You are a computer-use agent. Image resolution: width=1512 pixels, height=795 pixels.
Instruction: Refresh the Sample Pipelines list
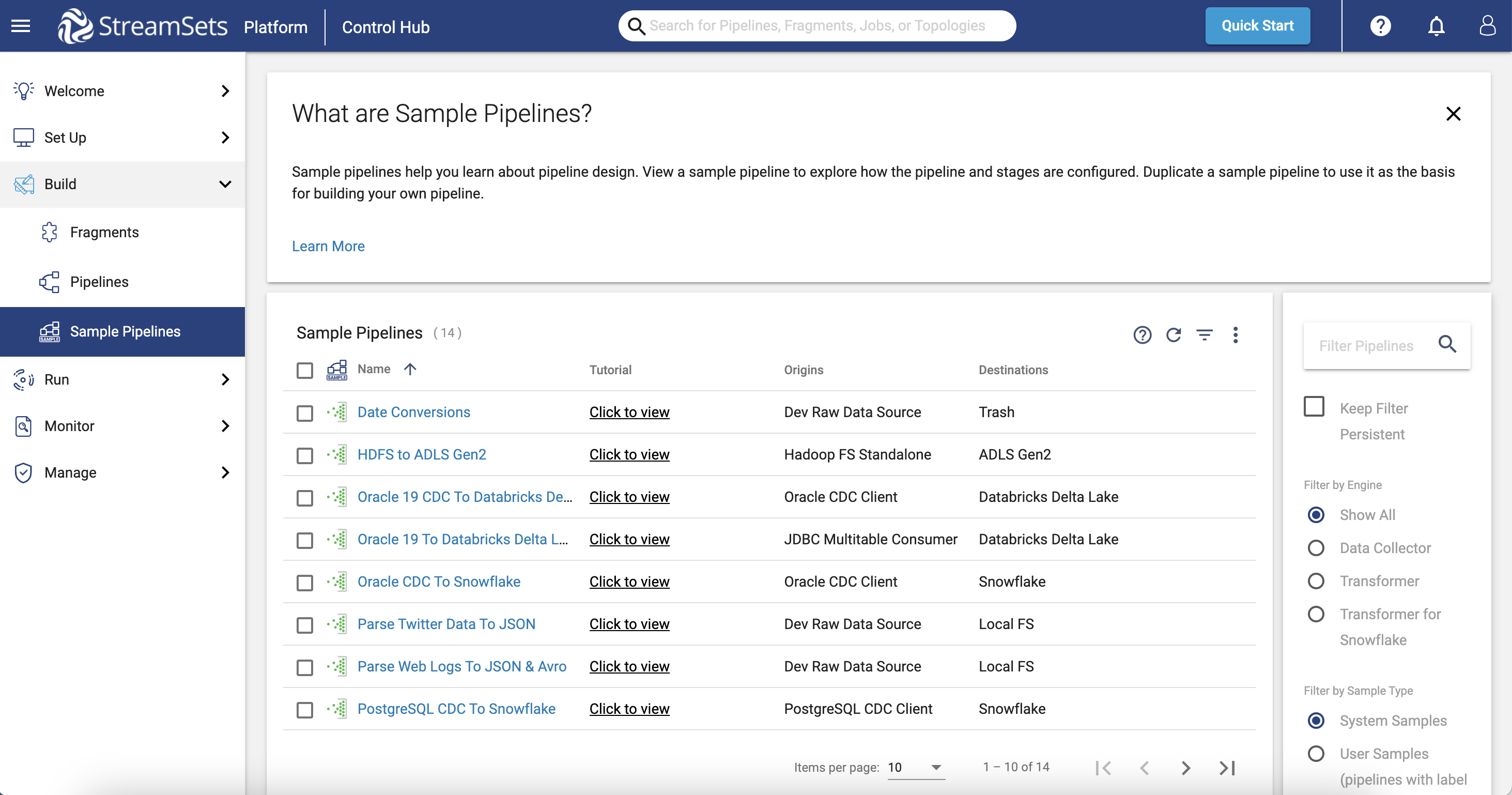pyautogui.click(x=1174, y=334)
